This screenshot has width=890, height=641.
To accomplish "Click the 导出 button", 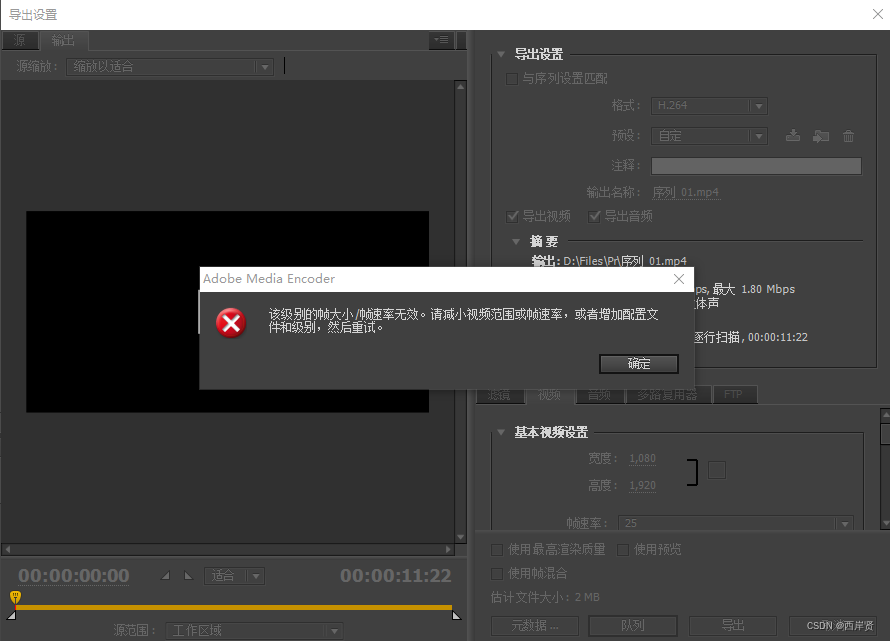I will tap(733, 626).
